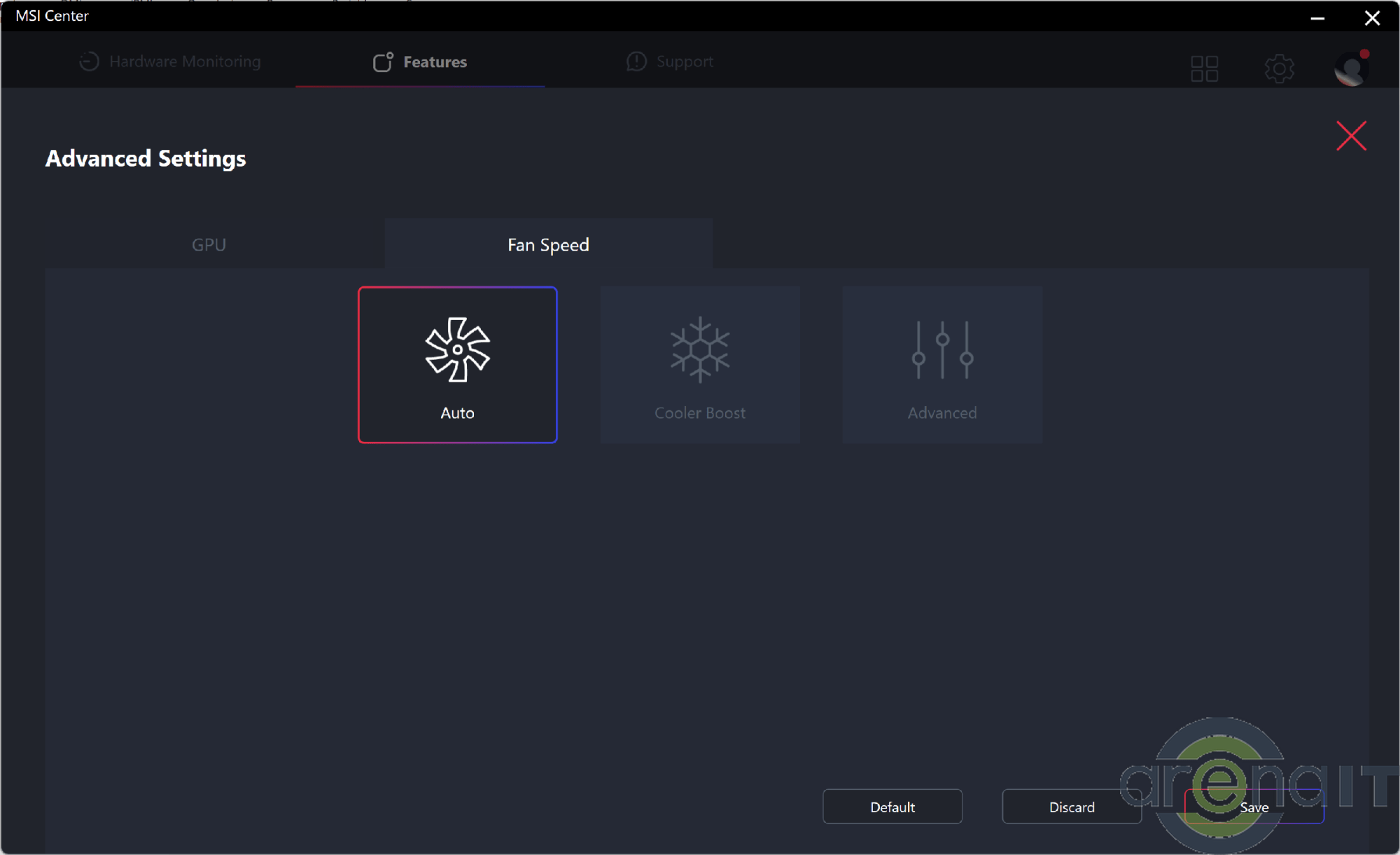This screenshot has height=855, width=1400.
Task: Choose the Advanced sliders fan option
Action: pos(942,349)
